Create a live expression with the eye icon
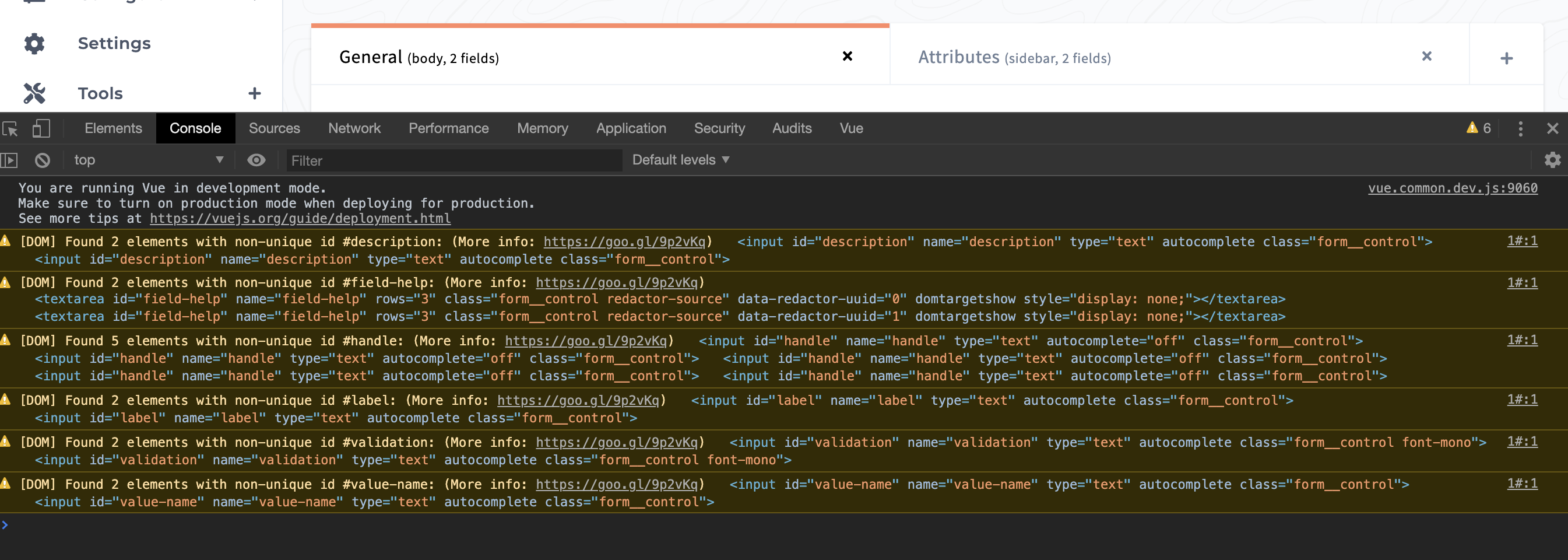Image resolution: width=1568 pixels, height=560 pixels. point(256,160)
